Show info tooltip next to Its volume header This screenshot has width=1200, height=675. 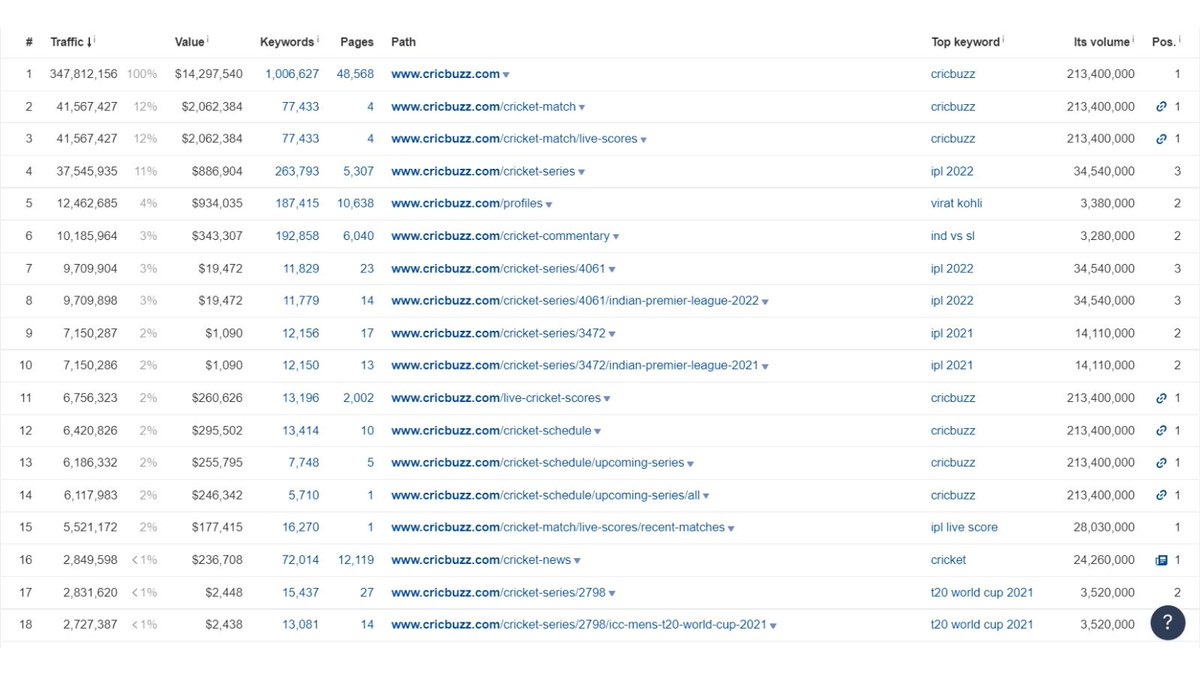1133,40
